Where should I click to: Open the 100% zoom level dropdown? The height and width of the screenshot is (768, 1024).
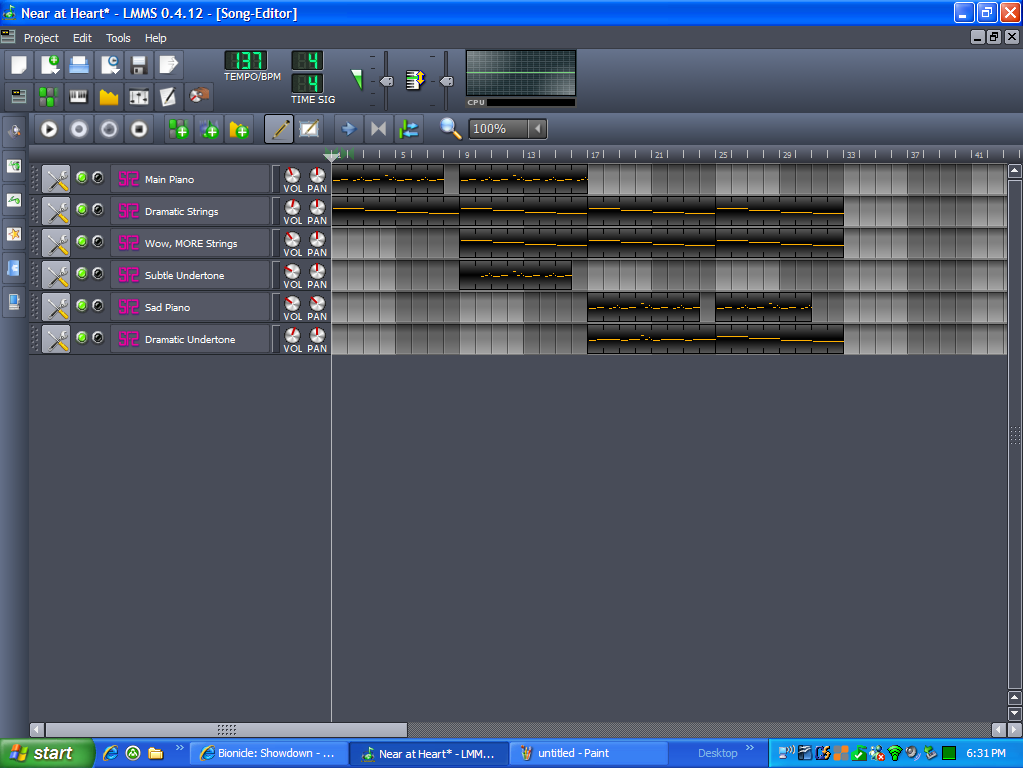coord(537,129)
